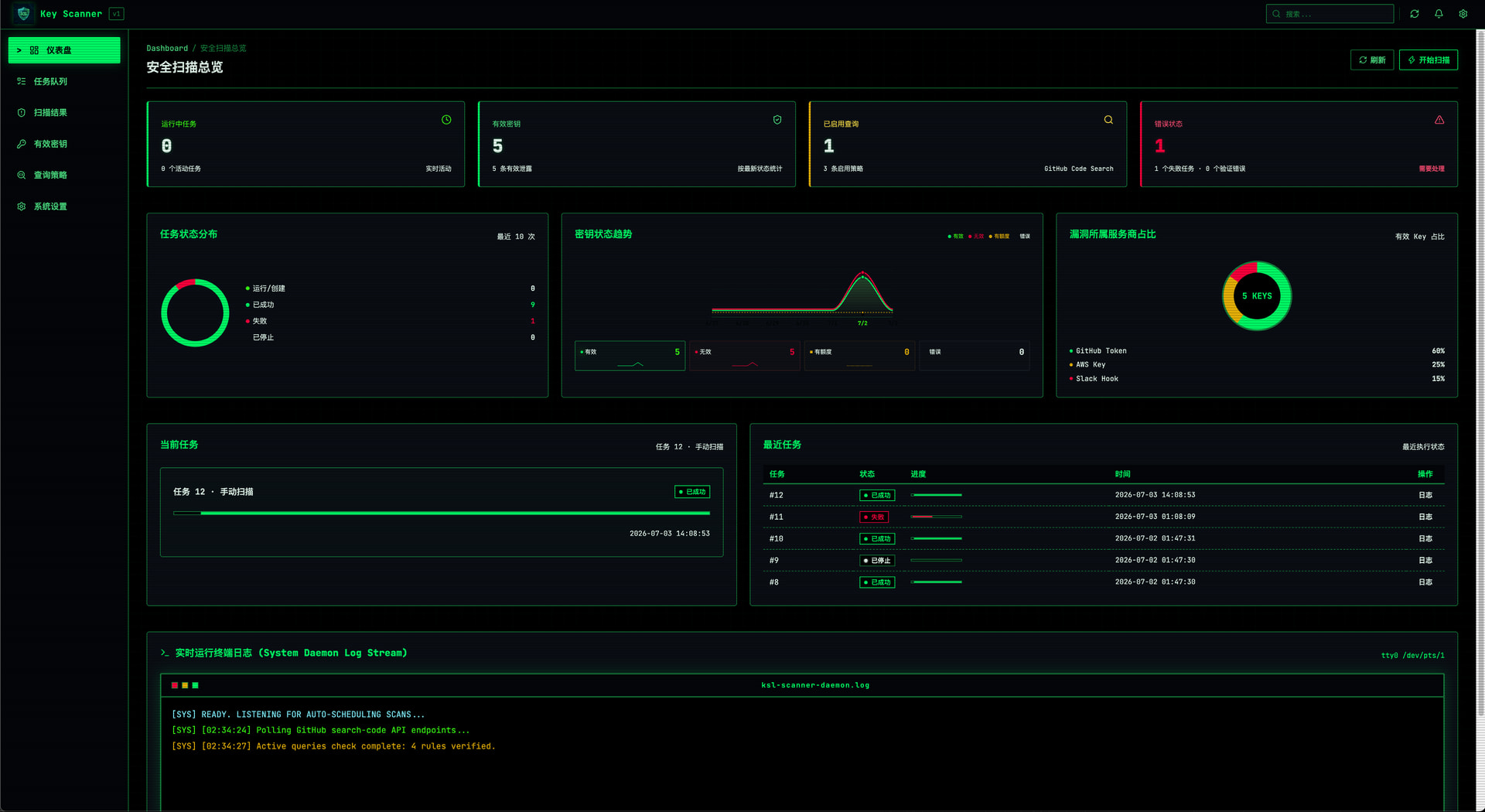
Task: Click the 刷新 button
Action: tap(1372, 60)
